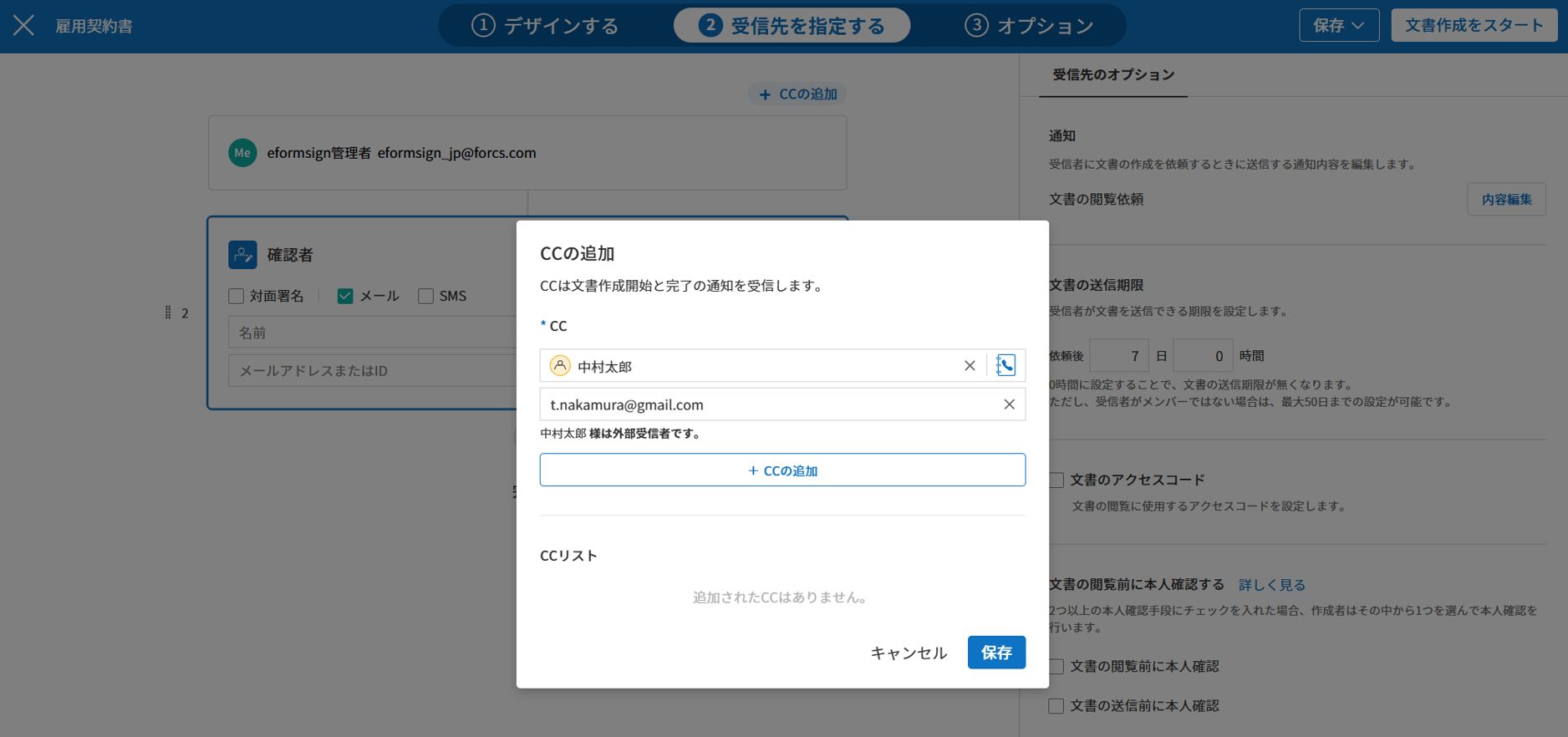1568x737 pixels.
Task: Clear the t.nakamura@gmail.com email field
Action: click(1009, 404)
